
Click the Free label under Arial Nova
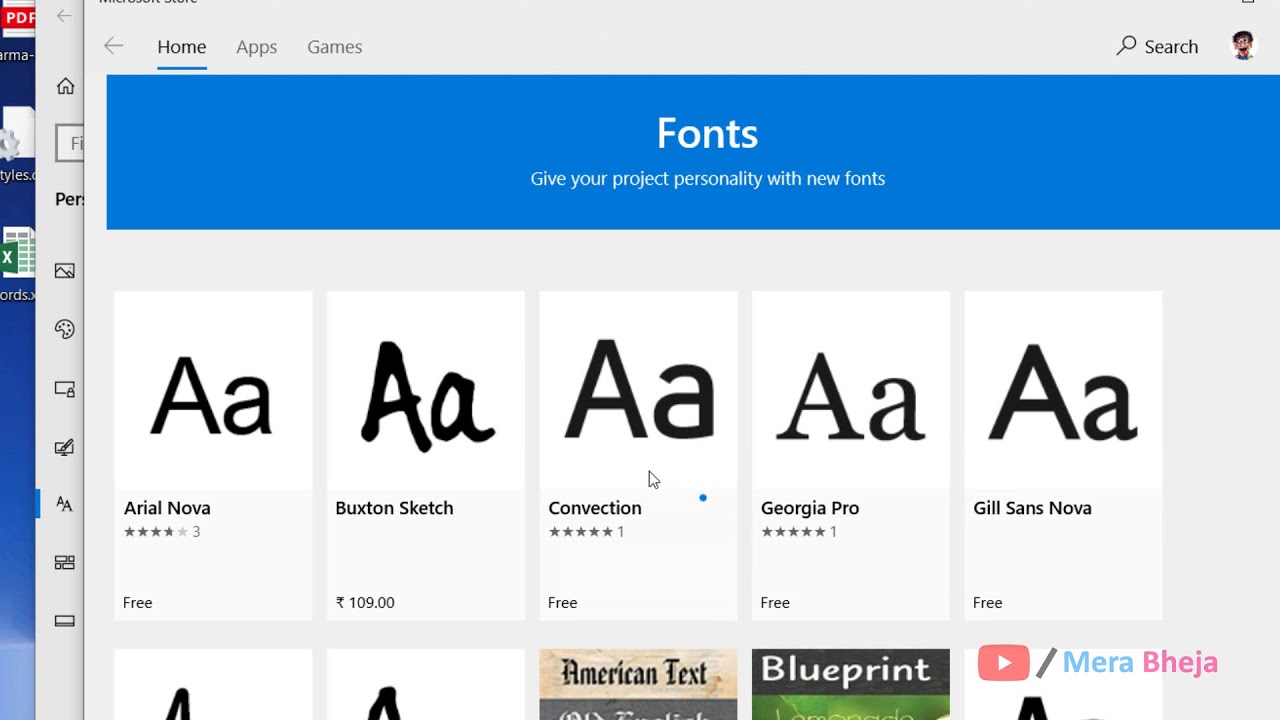(138, 603)
